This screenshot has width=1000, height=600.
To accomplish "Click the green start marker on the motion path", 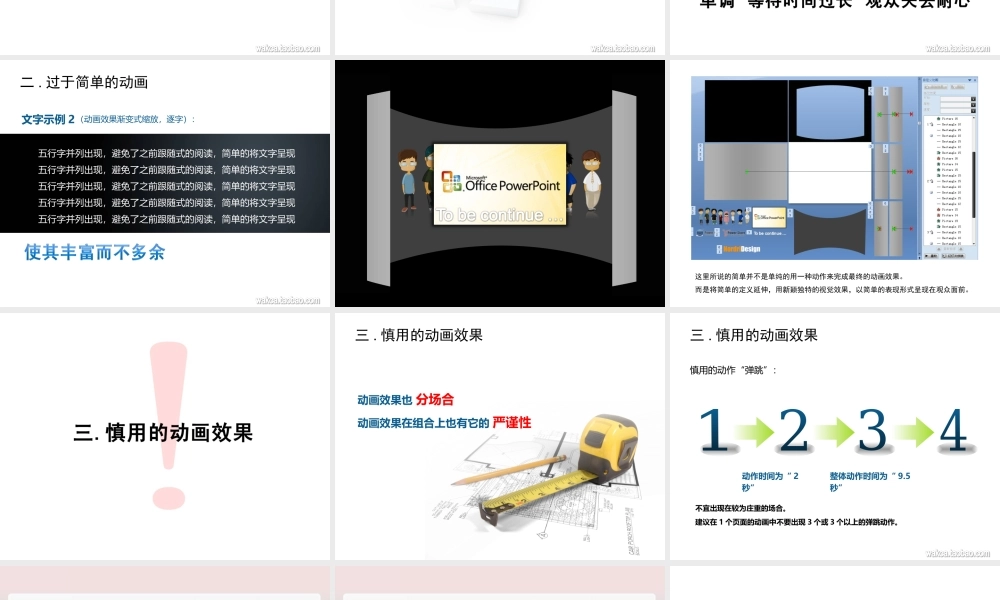I will [x=746, y=172].
